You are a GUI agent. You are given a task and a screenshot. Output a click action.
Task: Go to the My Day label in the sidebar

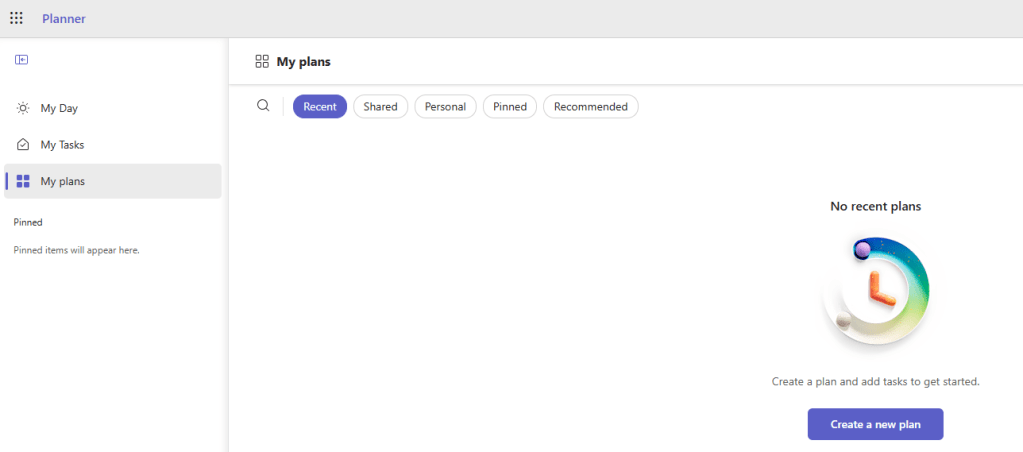[59, 108]
